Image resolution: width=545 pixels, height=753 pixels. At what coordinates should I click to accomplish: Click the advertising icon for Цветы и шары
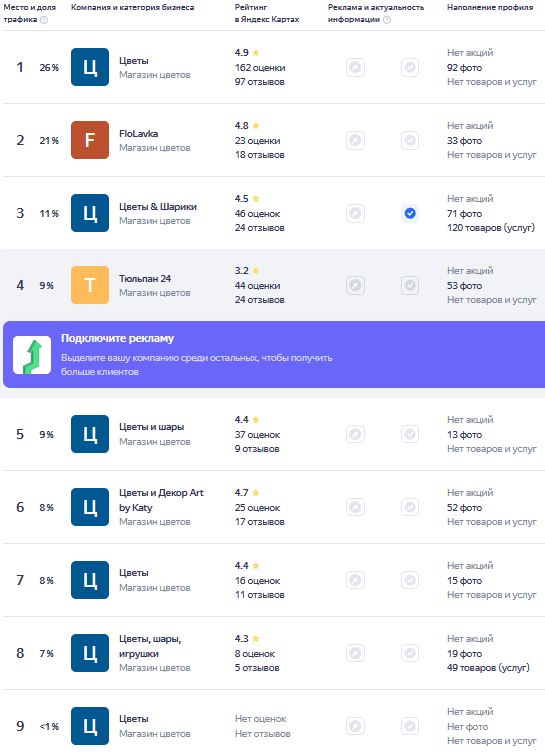coord(355,434)
